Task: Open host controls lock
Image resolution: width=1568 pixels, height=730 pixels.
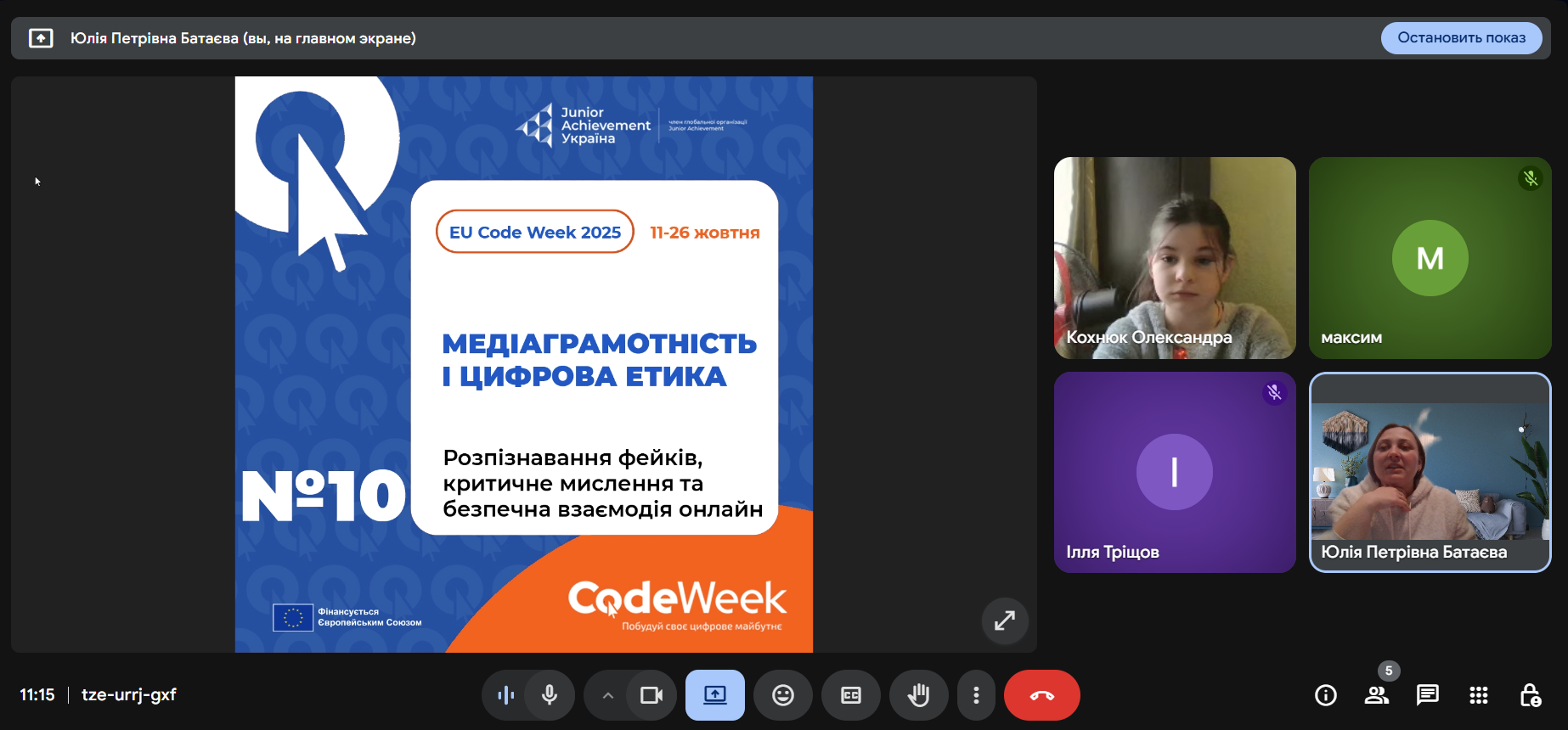Action: (1530, 695)
